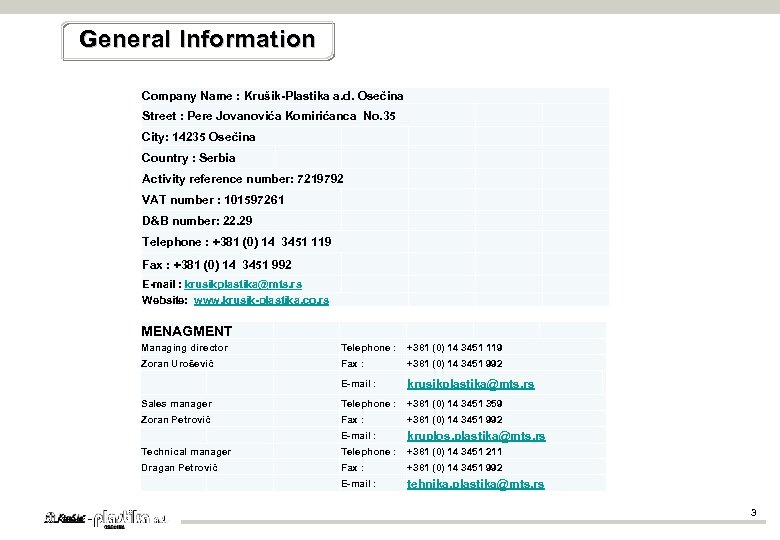Select the MENAGMENT heading
Viewport: 780px width, 540px height.
[x=187, y=331]
